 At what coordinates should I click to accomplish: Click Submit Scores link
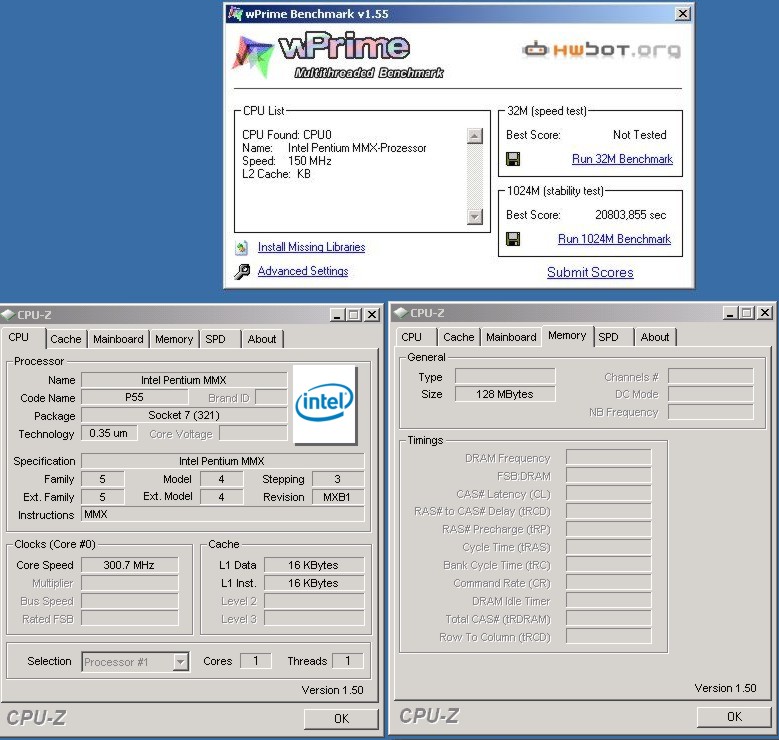(x=590, y=272)
